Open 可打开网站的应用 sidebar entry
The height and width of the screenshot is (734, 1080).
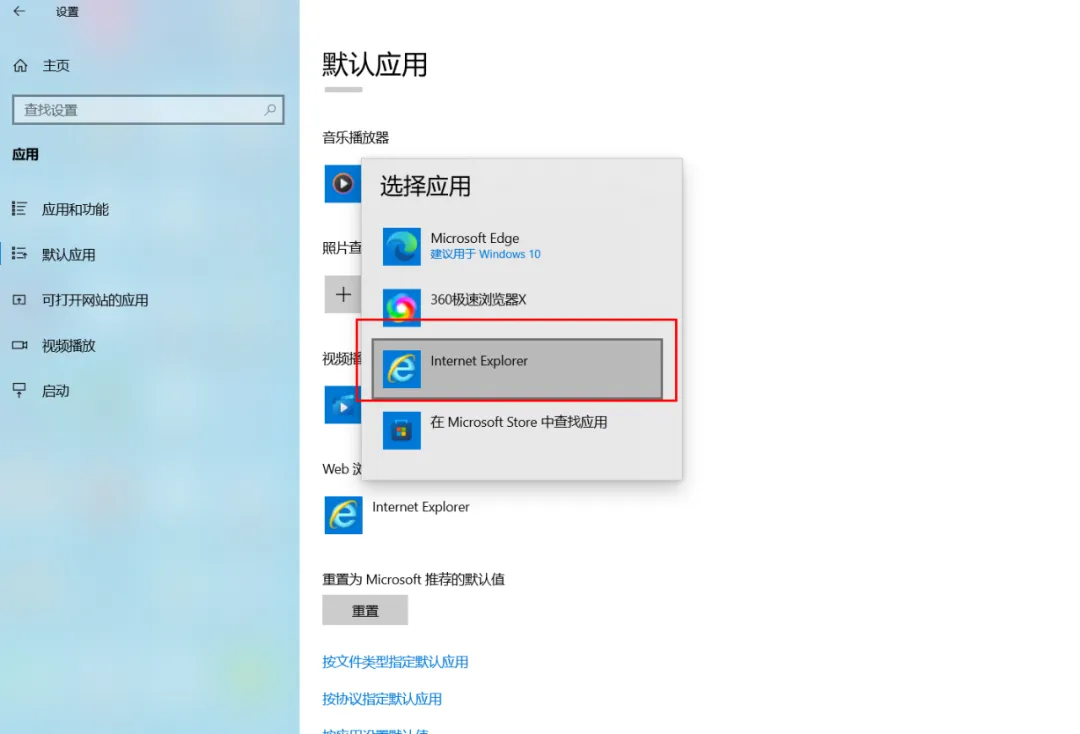(94, 300)
